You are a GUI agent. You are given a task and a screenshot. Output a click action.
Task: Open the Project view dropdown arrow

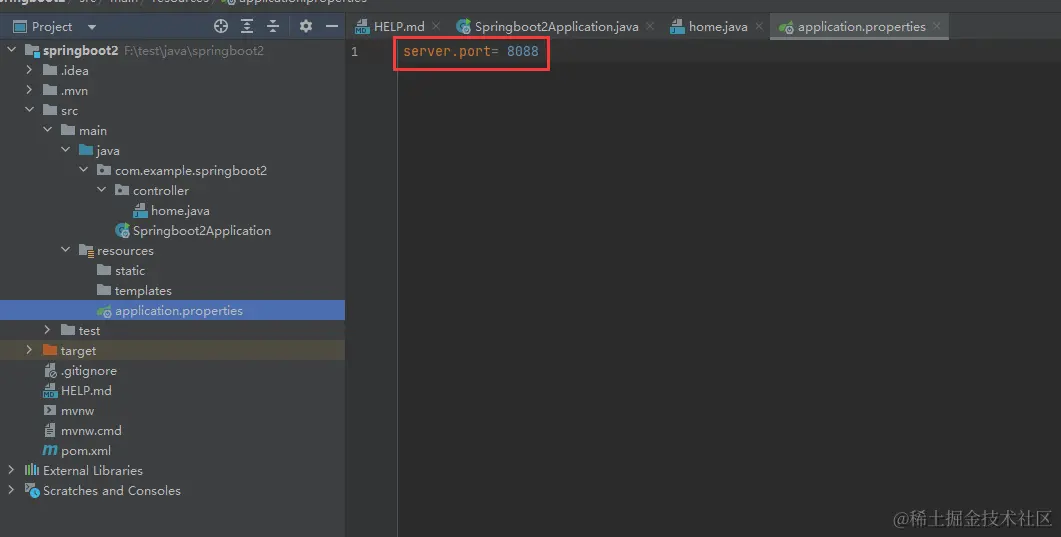point(91,27)
